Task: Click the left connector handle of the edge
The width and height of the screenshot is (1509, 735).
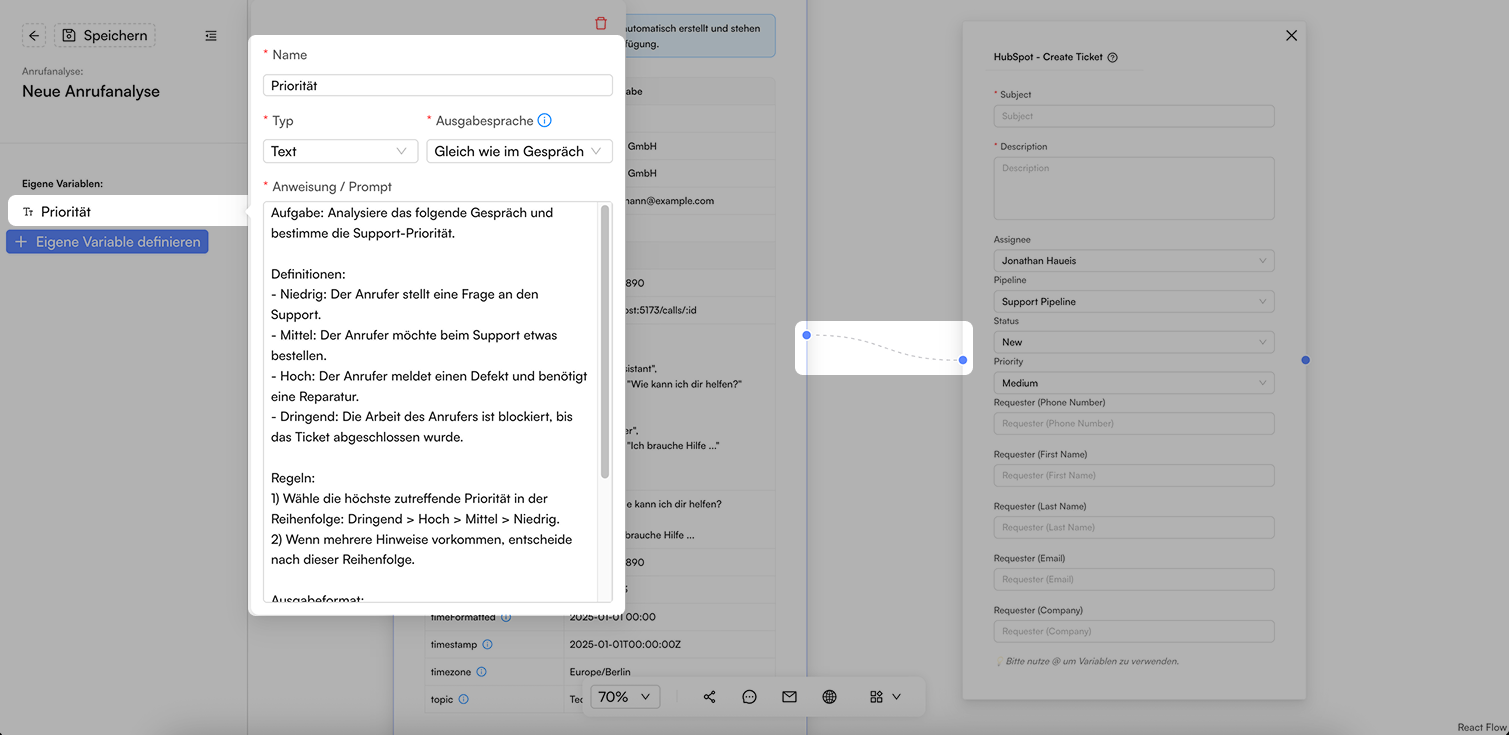Action: (807, 335)
